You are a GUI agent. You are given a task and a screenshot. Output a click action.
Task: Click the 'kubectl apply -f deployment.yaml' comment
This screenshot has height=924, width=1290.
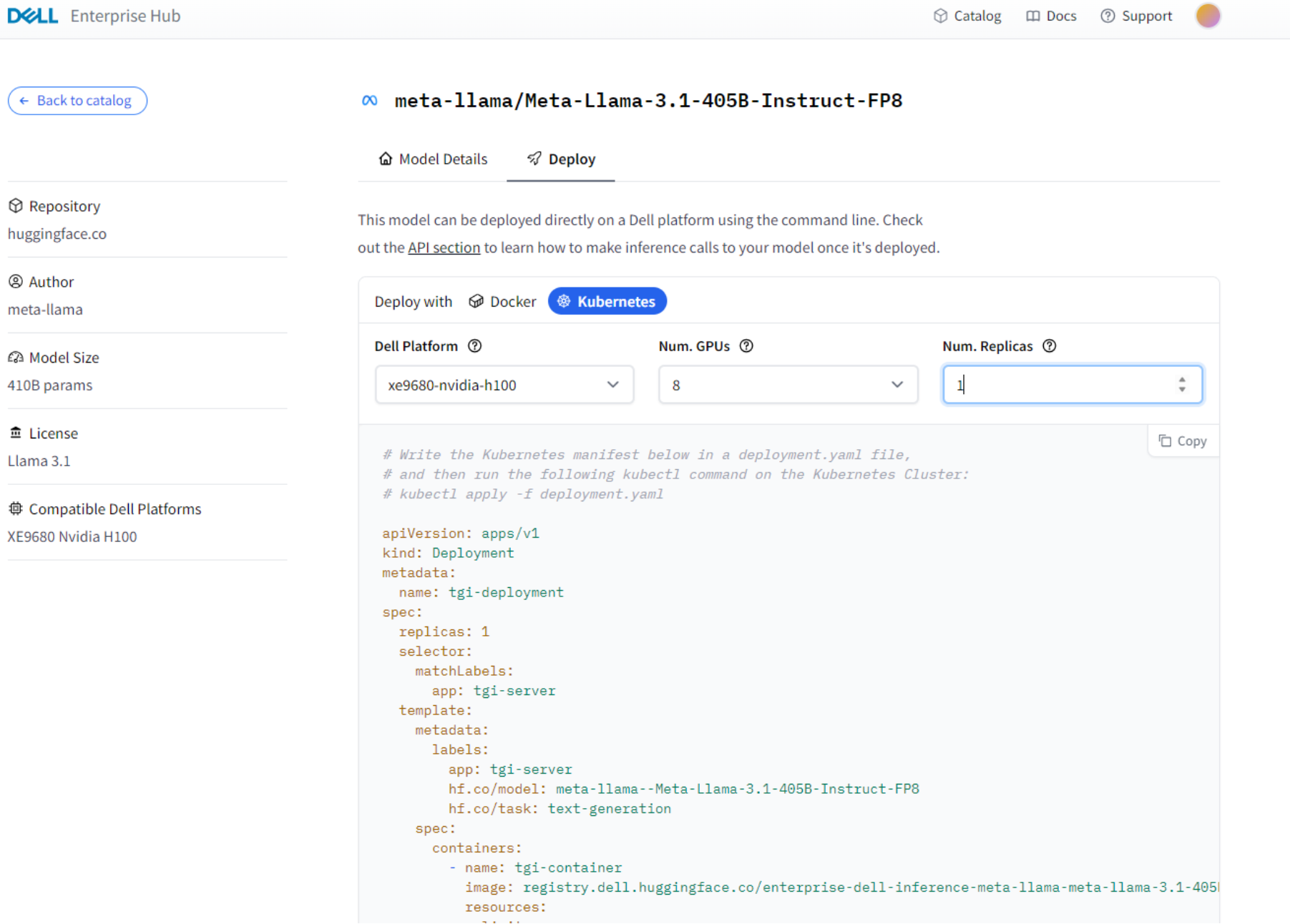(523, 494)
